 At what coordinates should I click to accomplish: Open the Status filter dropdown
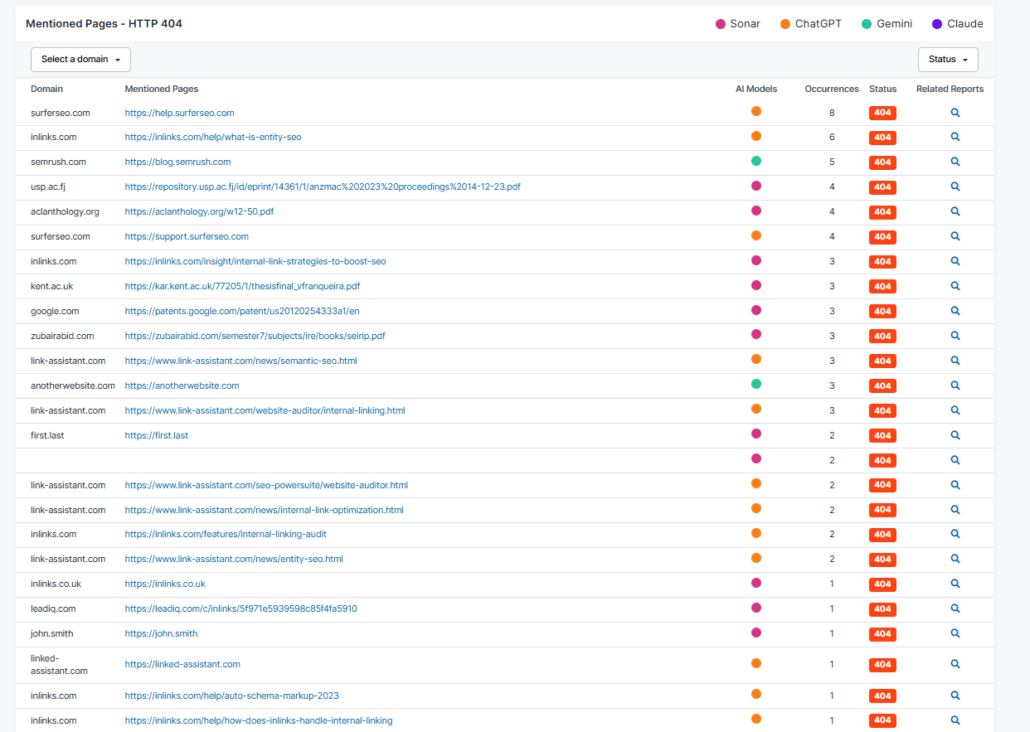948,59
